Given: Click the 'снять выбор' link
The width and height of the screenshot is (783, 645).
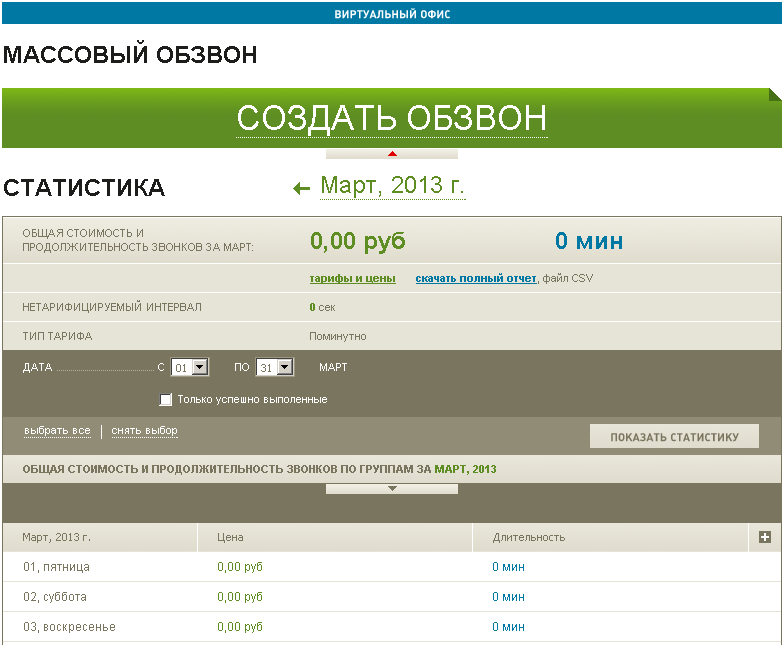Looking at the screenshot, I should tap(144, 431).
